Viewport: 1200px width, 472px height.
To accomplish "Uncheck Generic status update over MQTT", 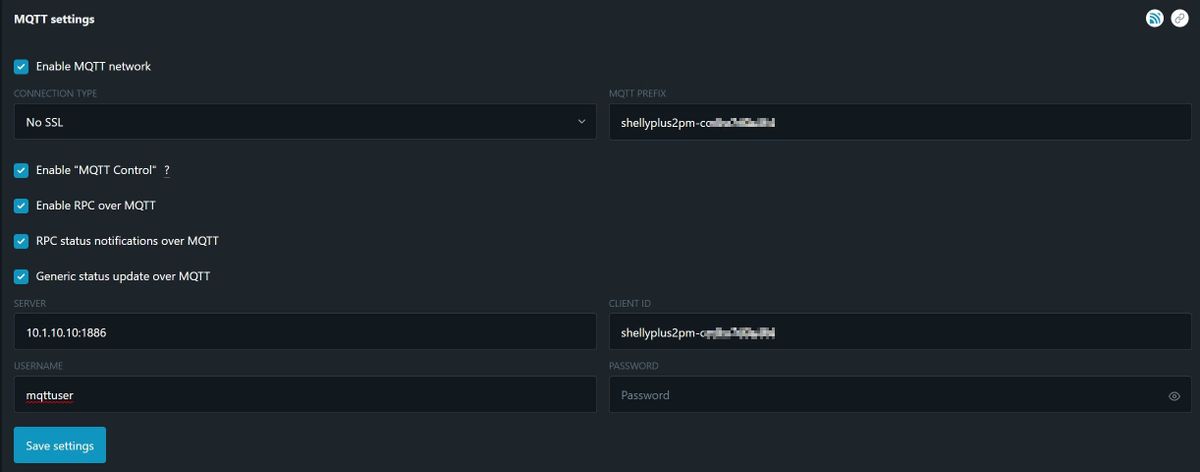I will click(21, 276).
